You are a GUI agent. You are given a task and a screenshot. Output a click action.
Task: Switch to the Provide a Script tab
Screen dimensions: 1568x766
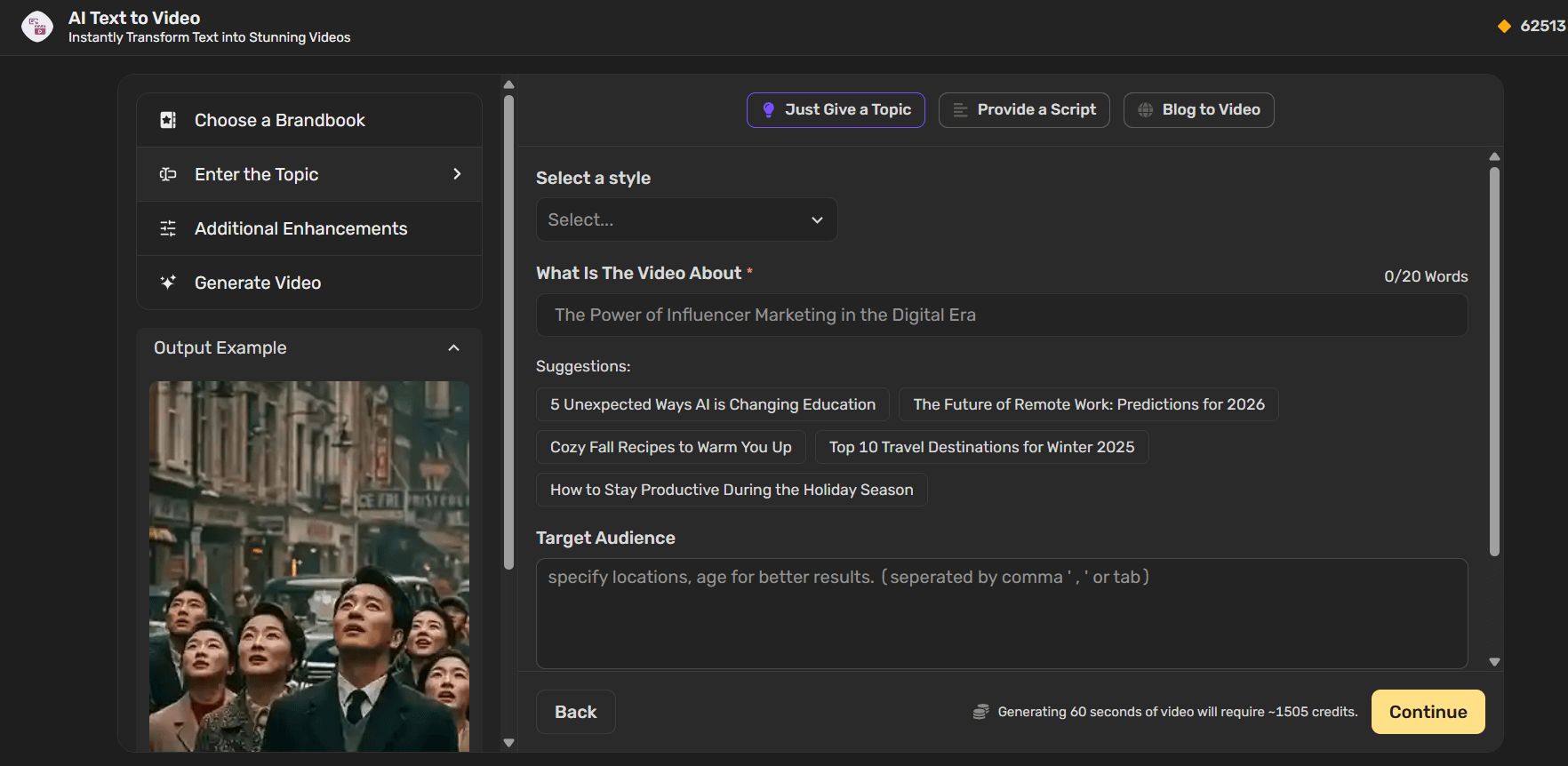(1024, 110)
